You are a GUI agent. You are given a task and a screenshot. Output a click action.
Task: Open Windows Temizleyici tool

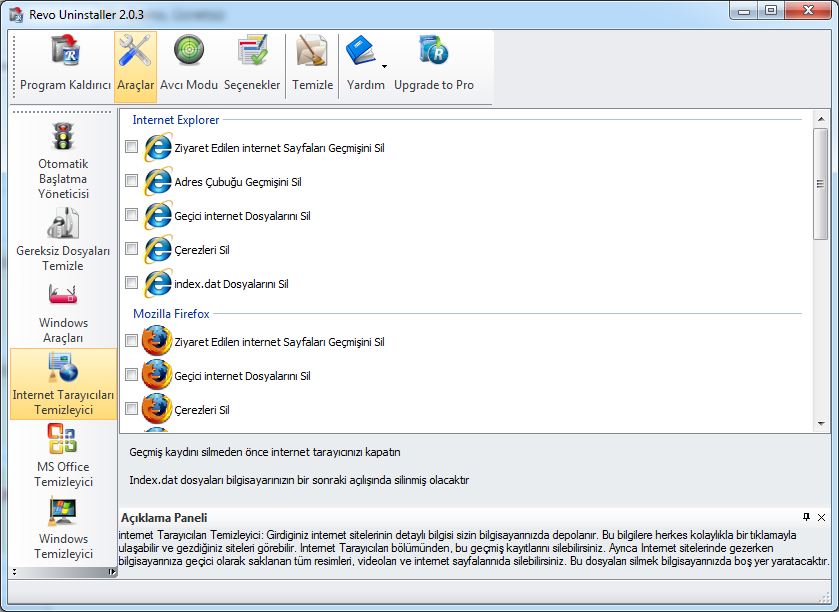pos(63,529)
